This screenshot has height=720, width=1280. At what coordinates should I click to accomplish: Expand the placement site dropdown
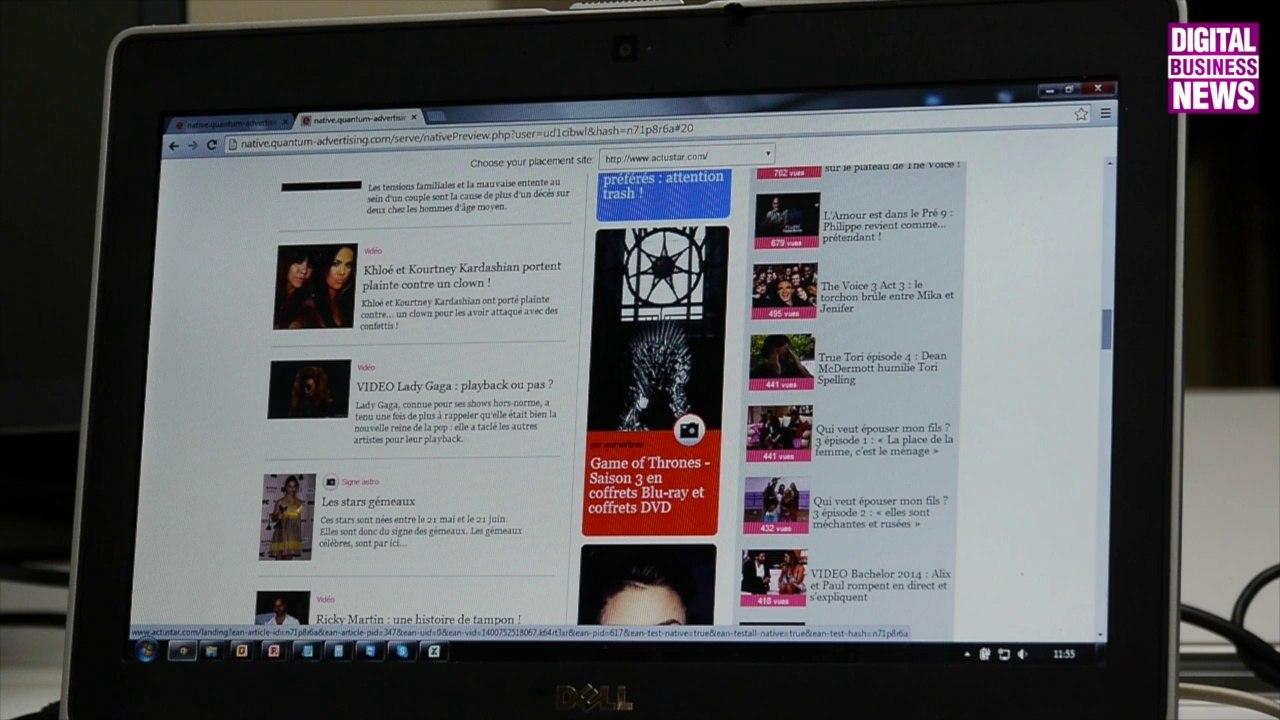pyautogui.click(x=768, y=154)
